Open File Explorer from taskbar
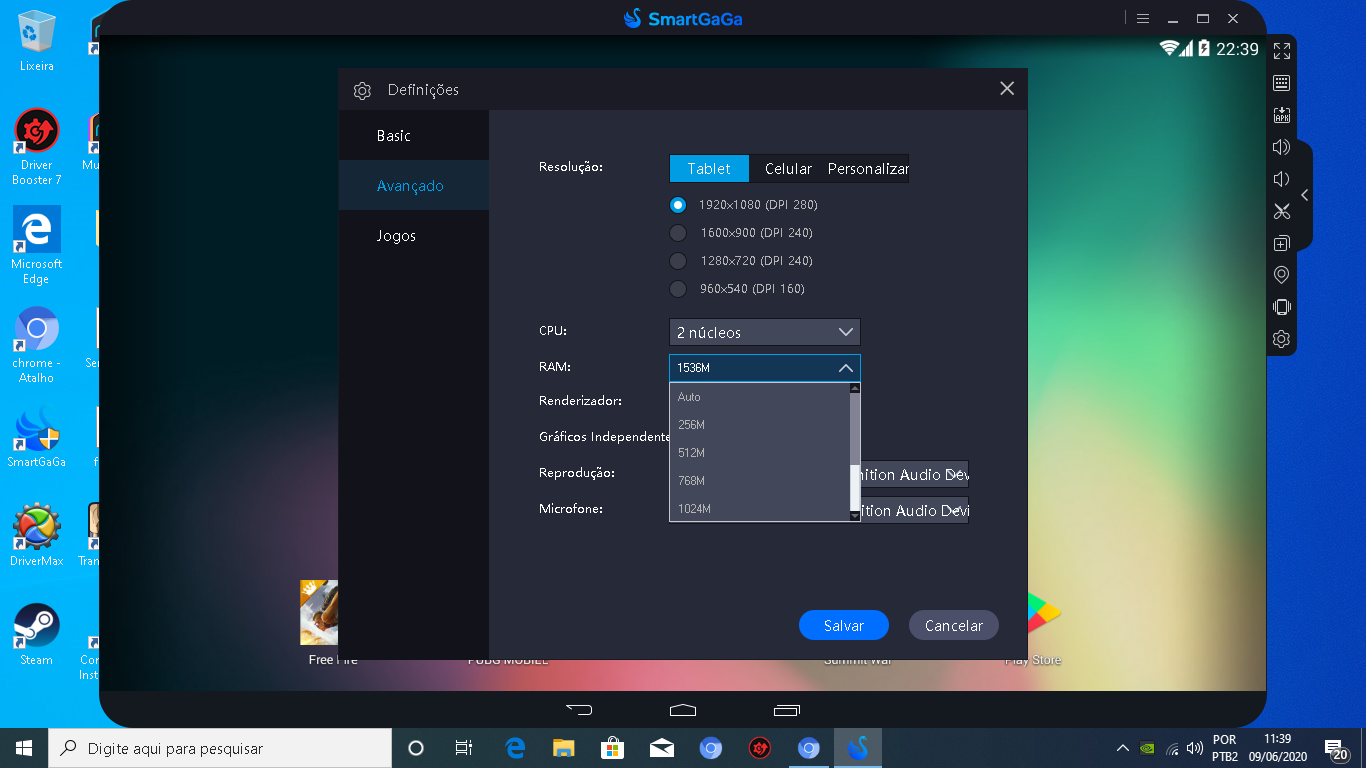 click(564, 748)
